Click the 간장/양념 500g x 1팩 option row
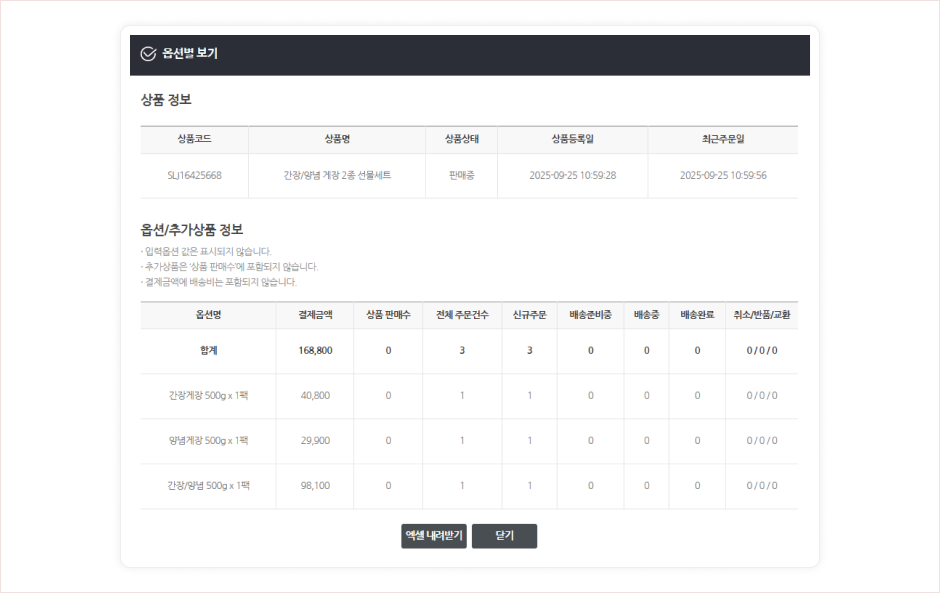Image resolution: width=940 pixels, height=593 pixels. tap(208, 486)
